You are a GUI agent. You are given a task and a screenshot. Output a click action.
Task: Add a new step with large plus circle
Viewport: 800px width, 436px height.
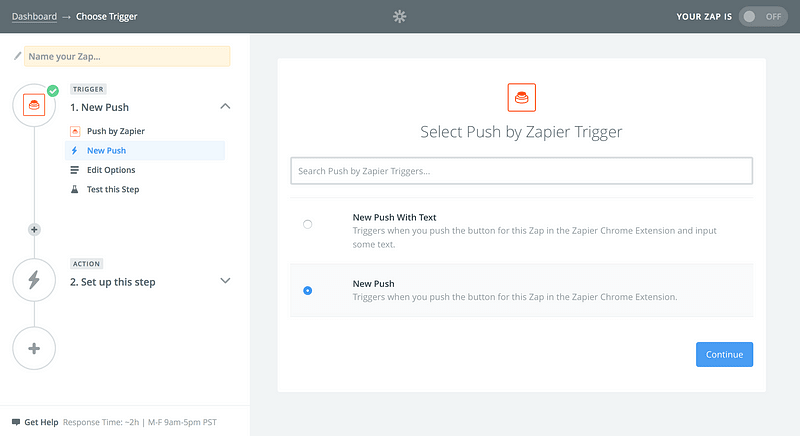(x=34, y=348)
